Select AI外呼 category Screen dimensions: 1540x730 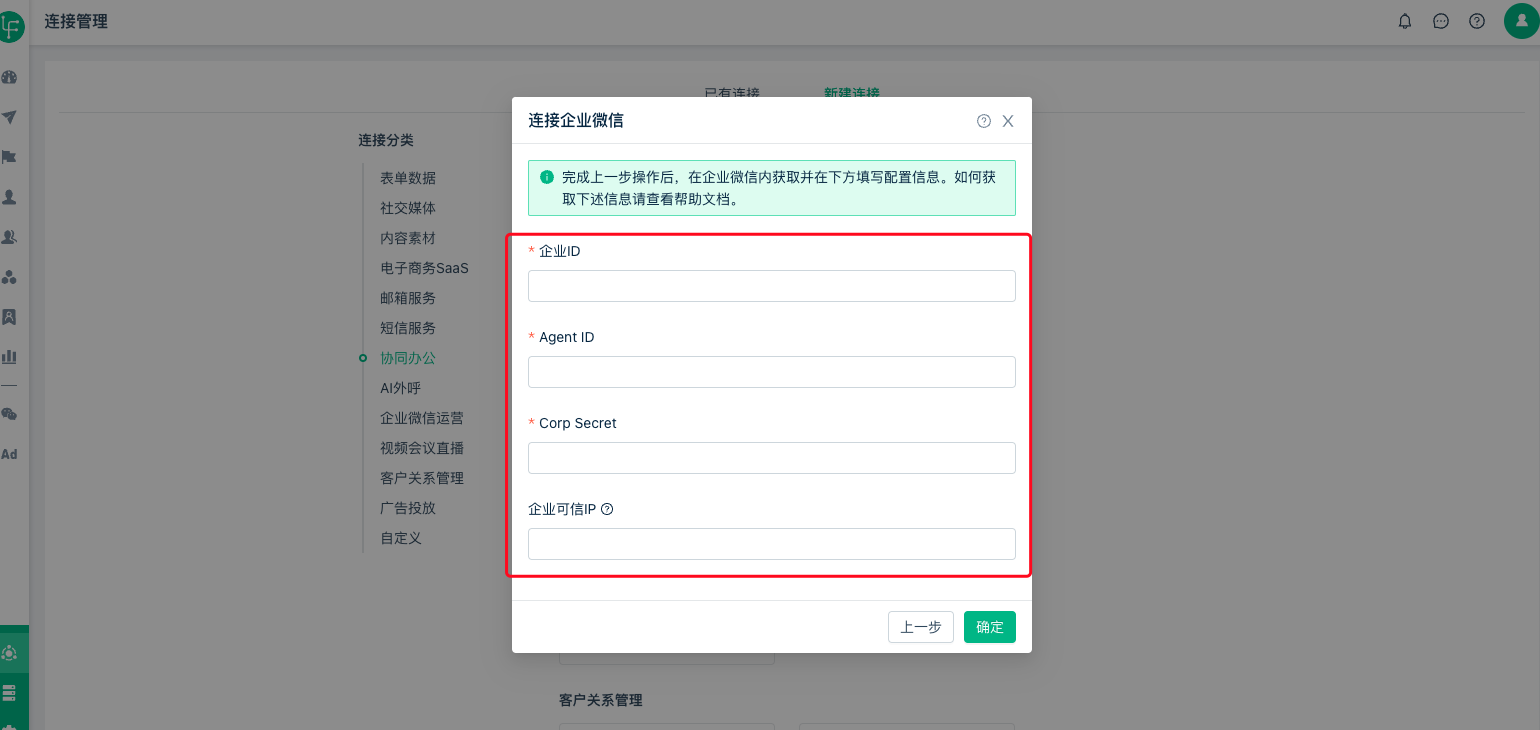pos(400,388)
